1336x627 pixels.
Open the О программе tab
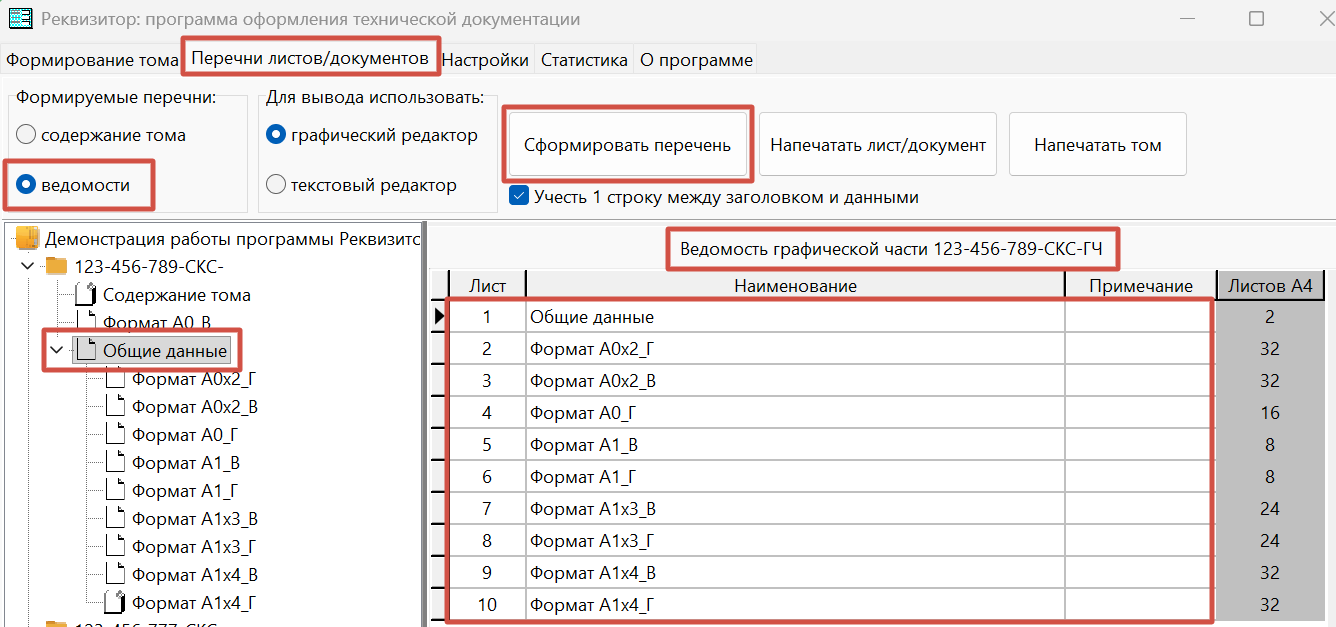pos(696,60)
